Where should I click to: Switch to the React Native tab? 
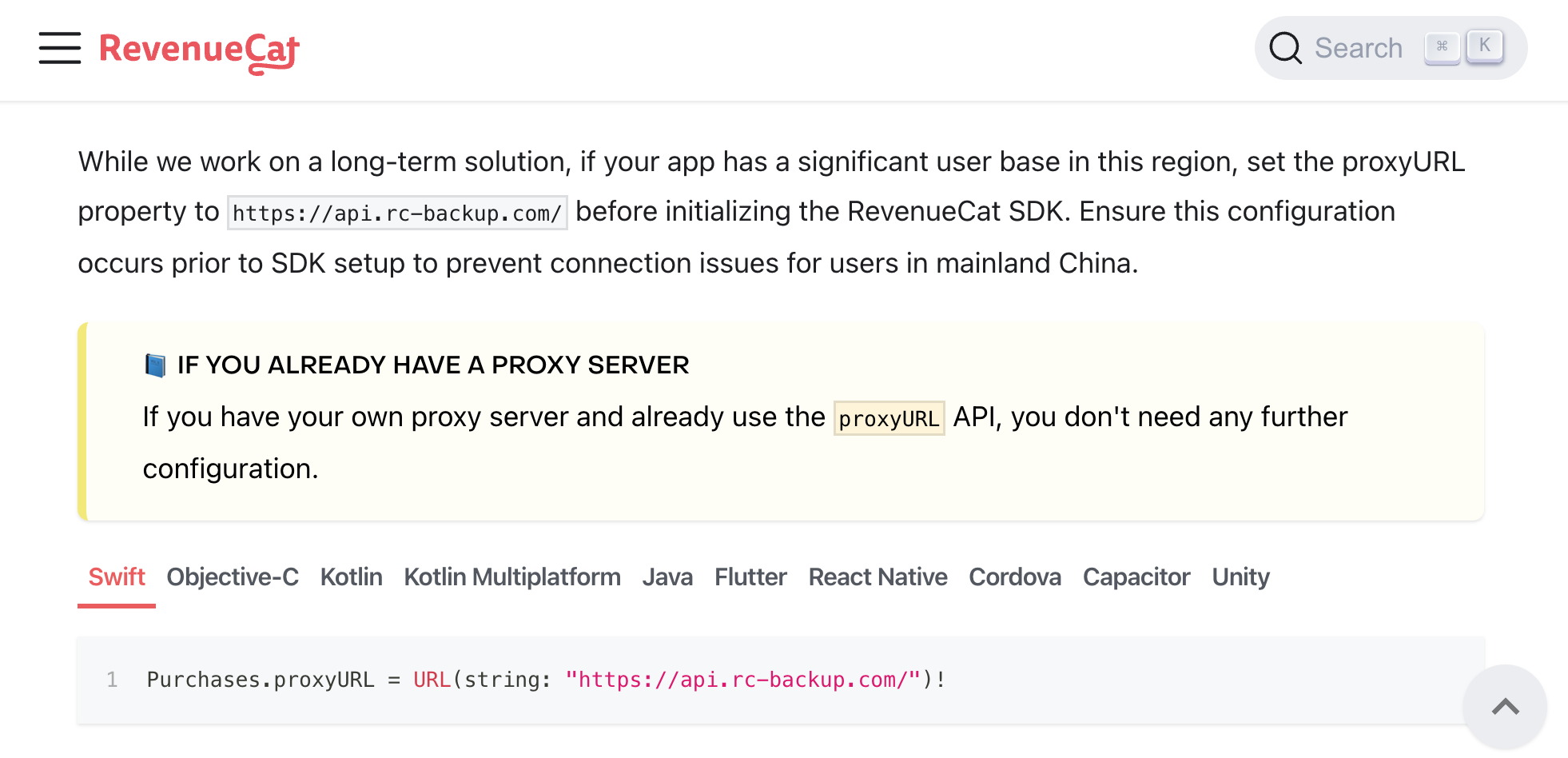pos(878,577)
